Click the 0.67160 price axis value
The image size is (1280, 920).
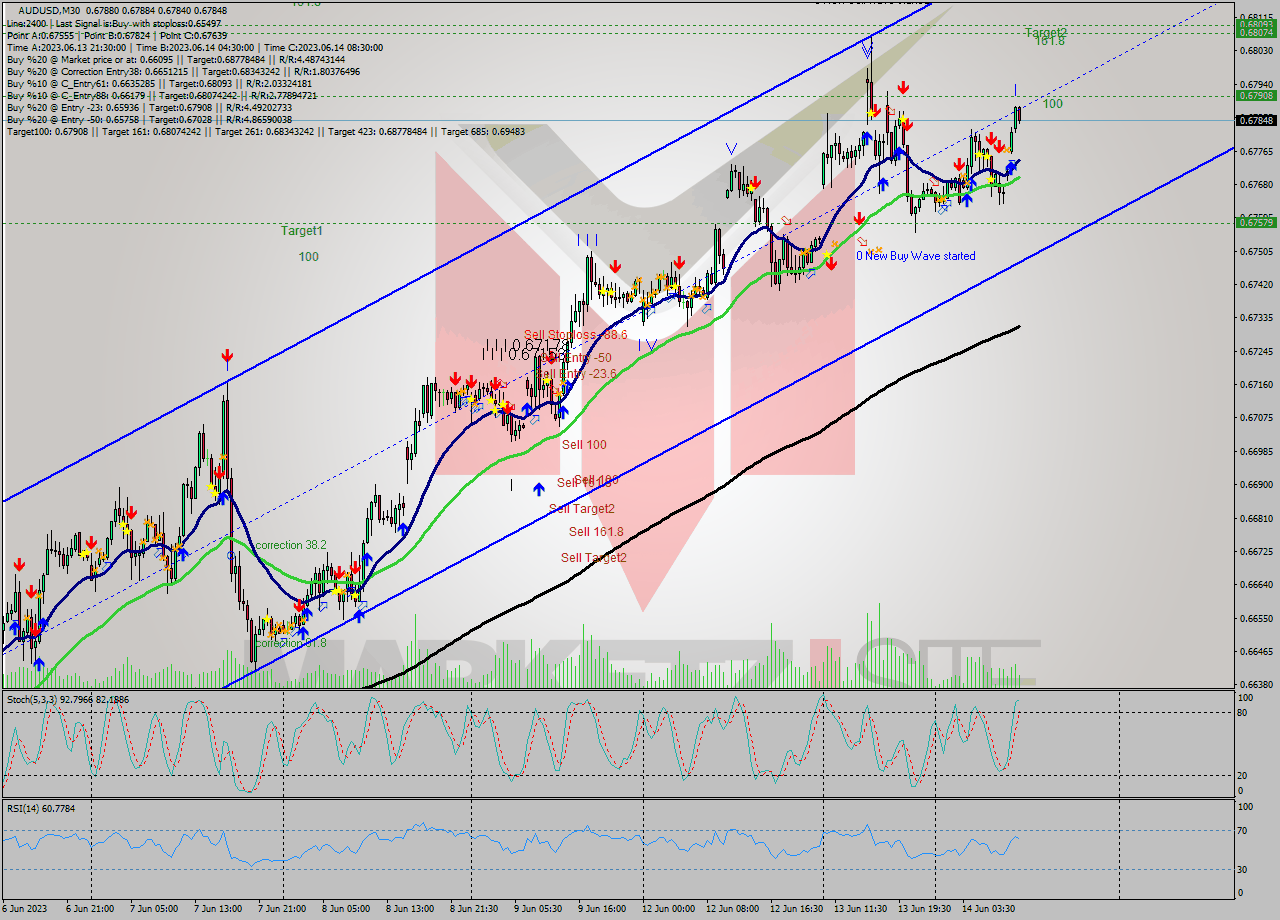point(1256,384)
